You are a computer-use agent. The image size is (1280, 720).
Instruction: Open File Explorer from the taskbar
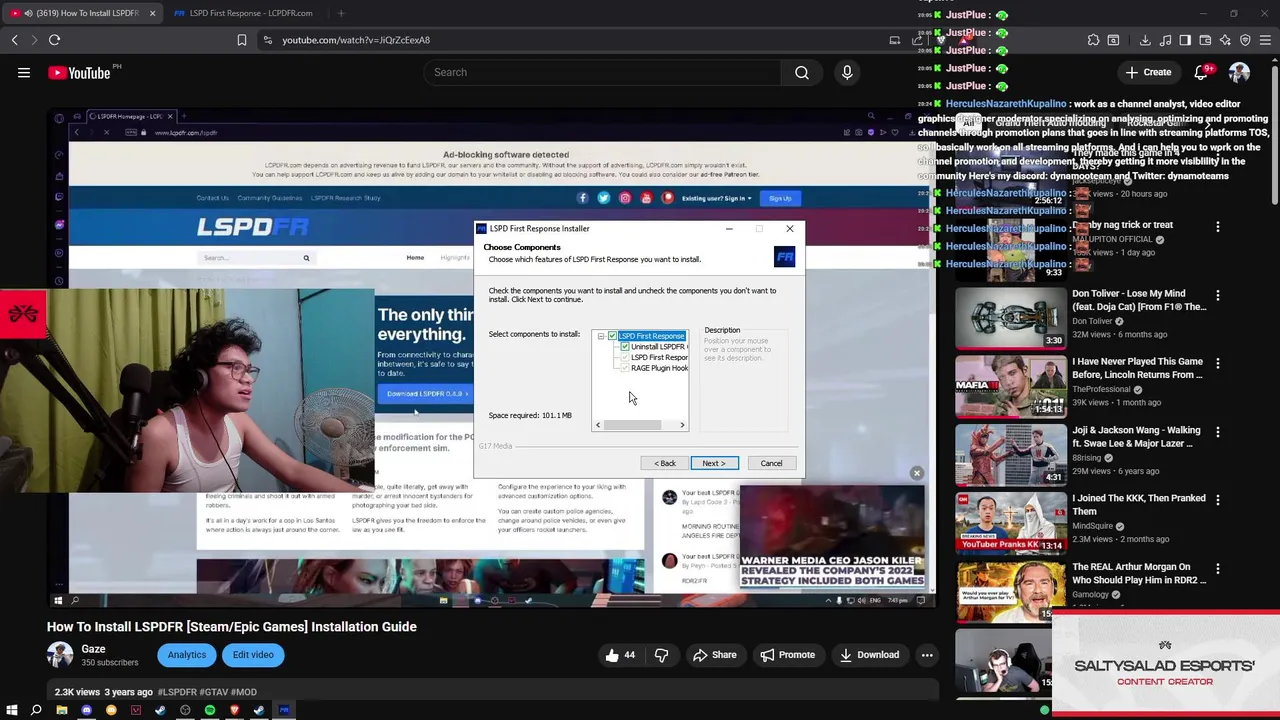click(x=61, y=710)
